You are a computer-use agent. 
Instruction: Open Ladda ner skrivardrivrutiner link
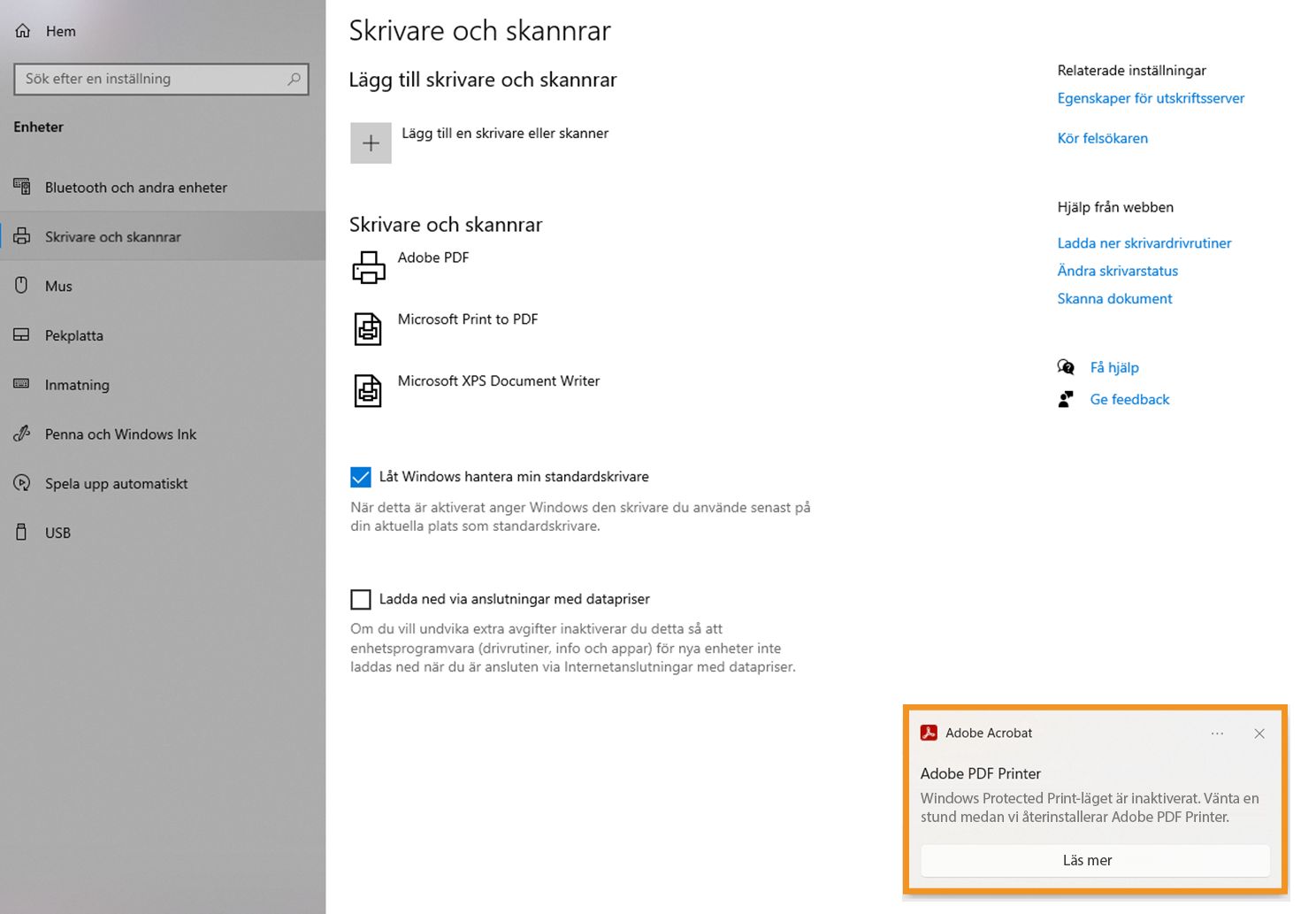point(1144,243)
